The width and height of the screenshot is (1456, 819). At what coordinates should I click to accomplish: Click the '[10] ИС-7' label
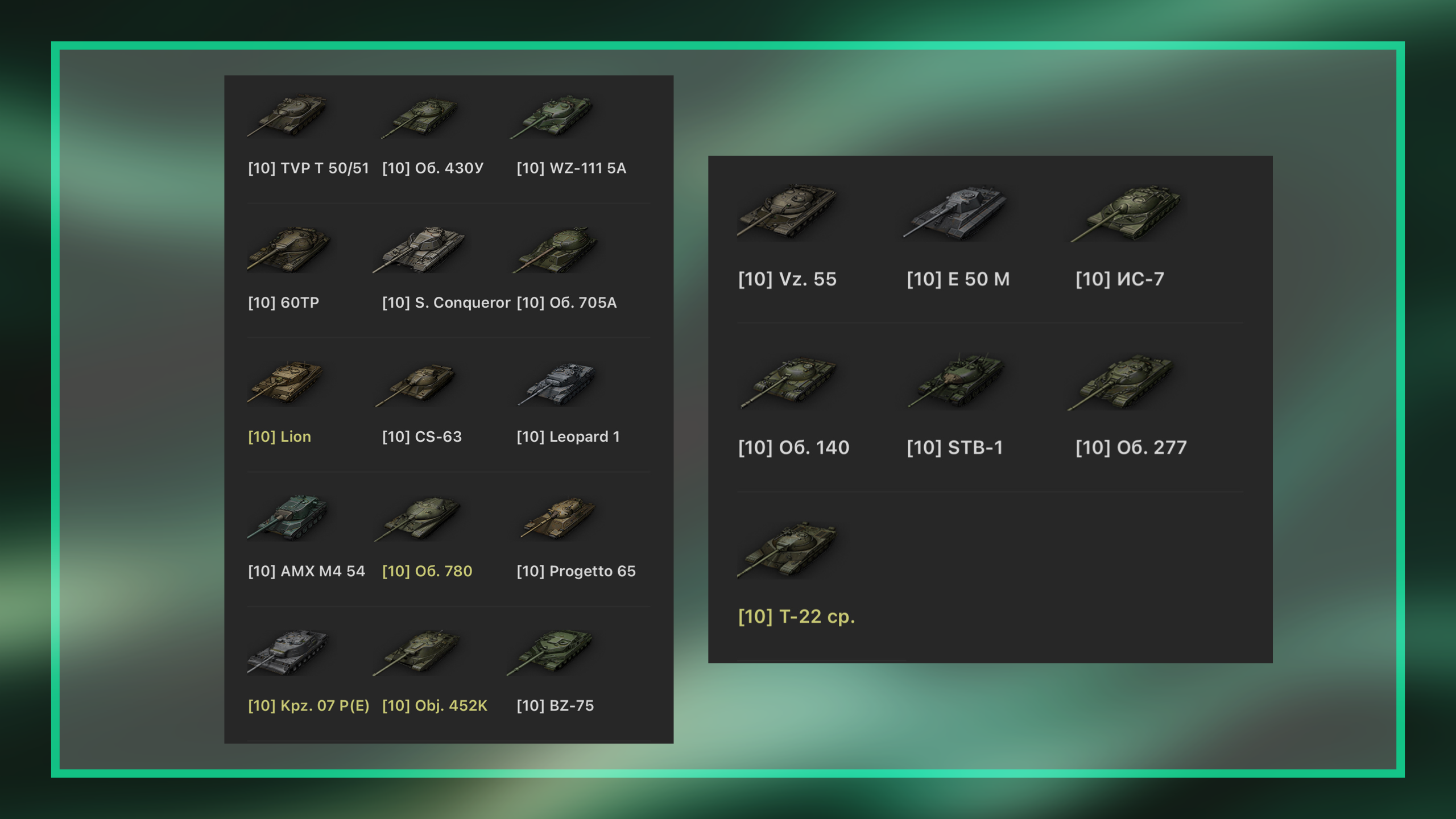pyautogui.click(x=1119, y=279)
